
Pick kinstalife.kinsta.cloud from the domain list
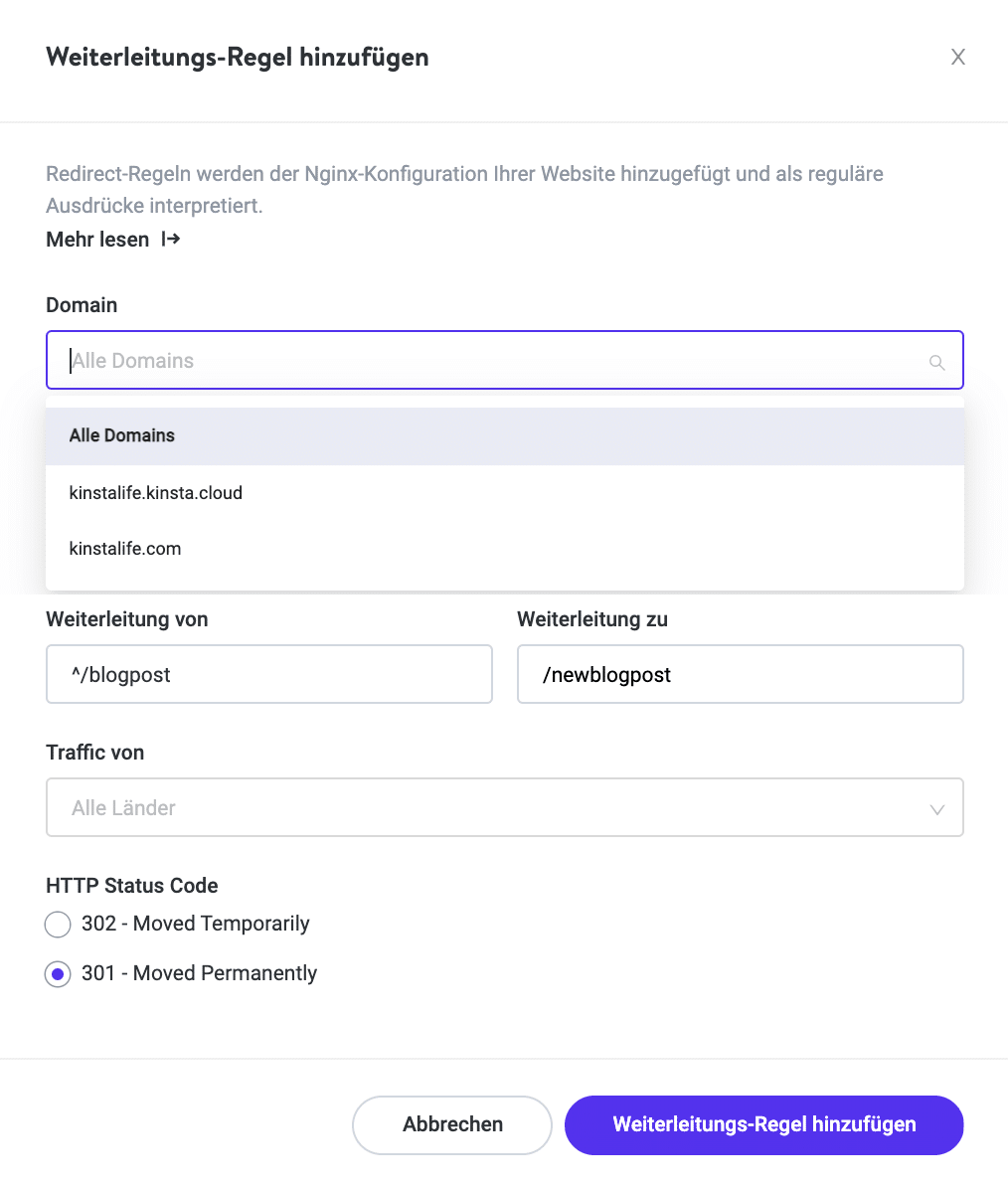[x=156, y=493]
